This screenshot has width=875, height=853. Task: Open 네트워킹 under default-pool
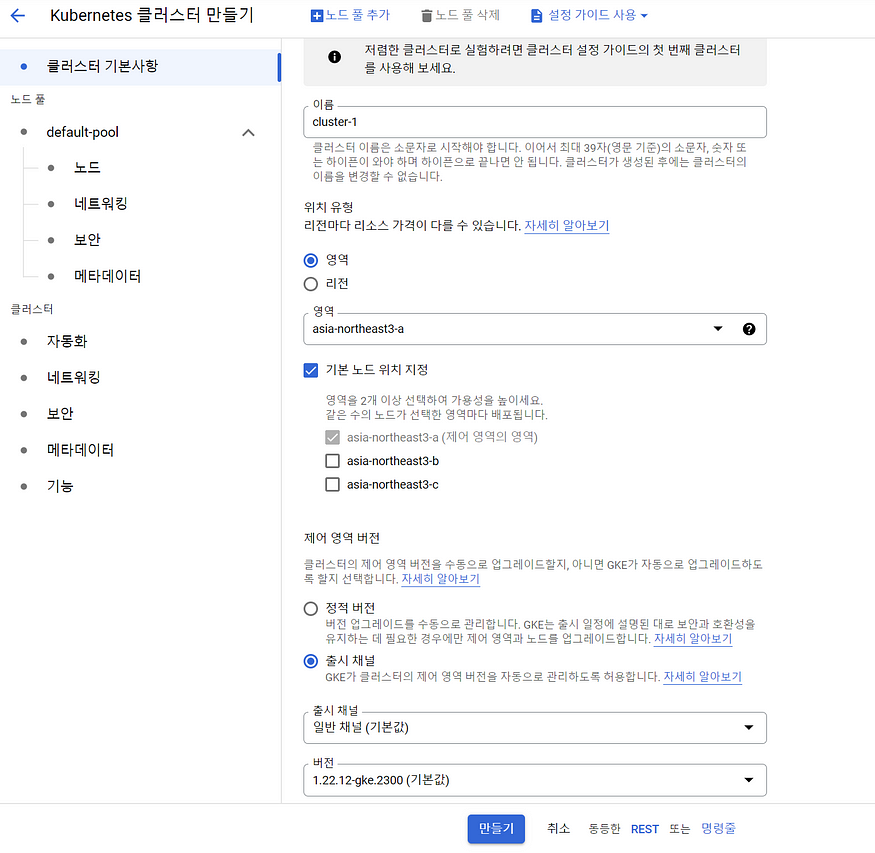(100, 204)
